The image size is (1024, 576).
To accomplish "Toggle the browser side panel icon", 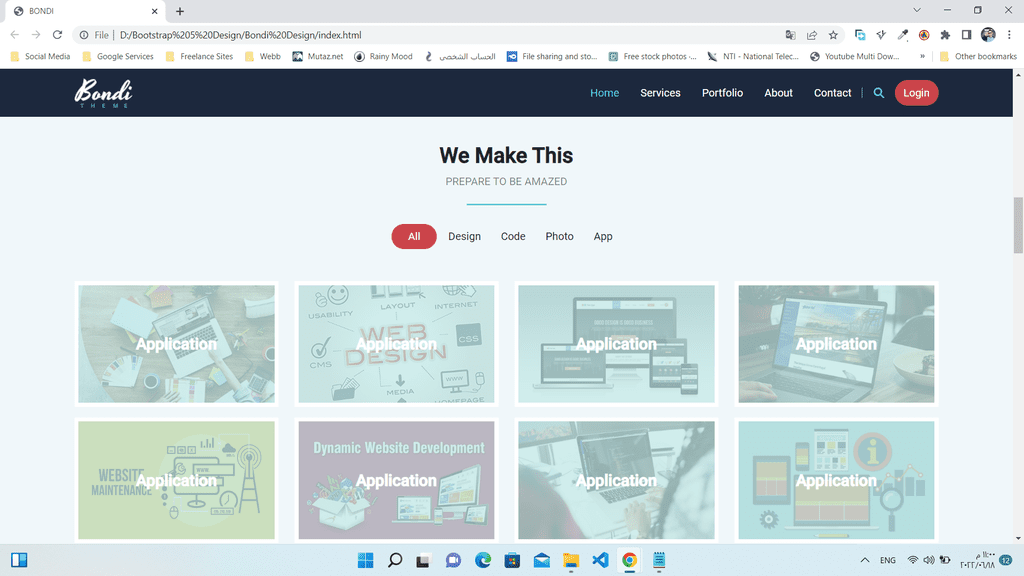I will click(x=967, y=35).
